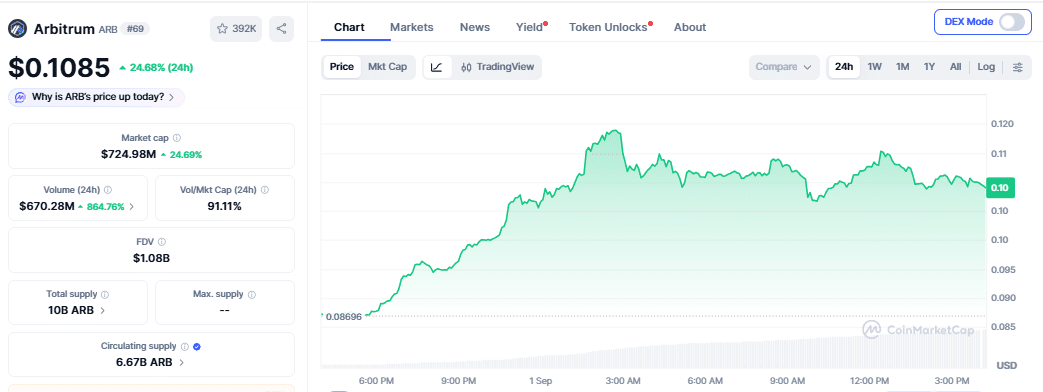Click the USD currency label on chart

(x=1006, y=365)
